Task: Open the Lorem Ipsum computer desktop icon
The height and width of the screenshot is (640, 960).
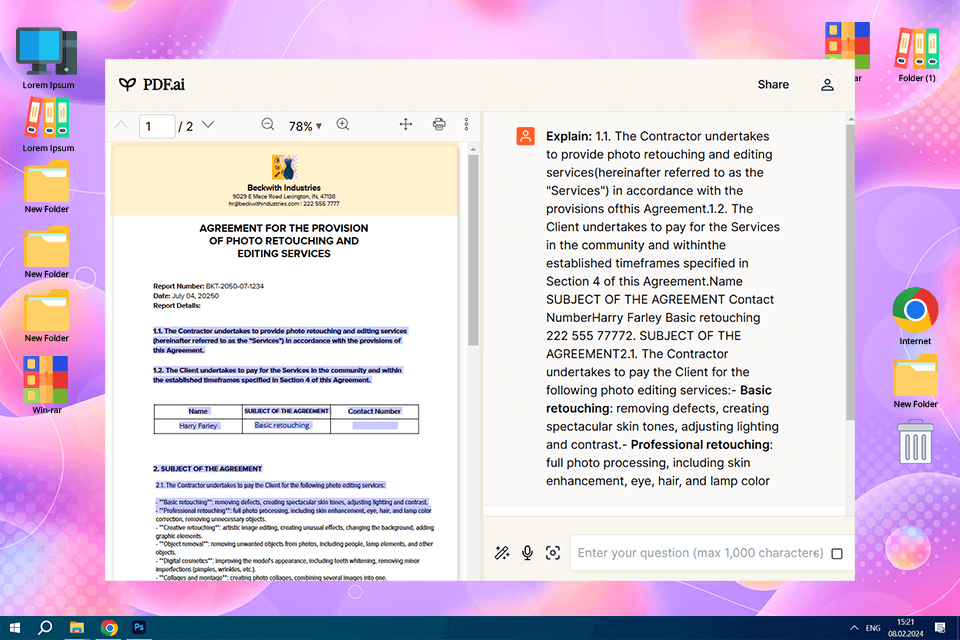Action: click(x=48, y=59)
